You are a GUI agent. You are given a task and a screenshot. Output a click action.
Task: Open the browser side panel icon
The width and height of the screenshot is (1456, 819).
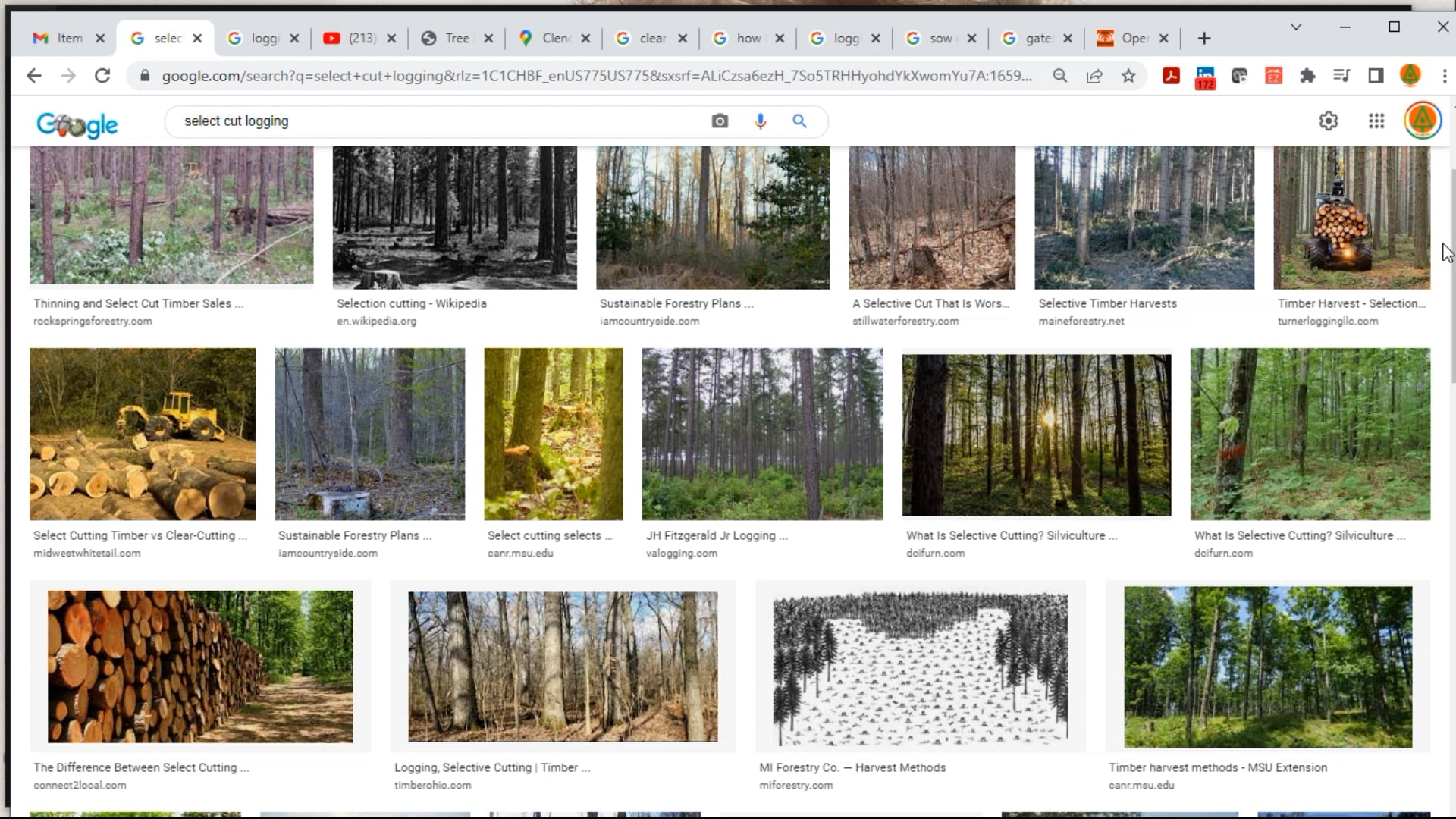[x=1374, y=76]
